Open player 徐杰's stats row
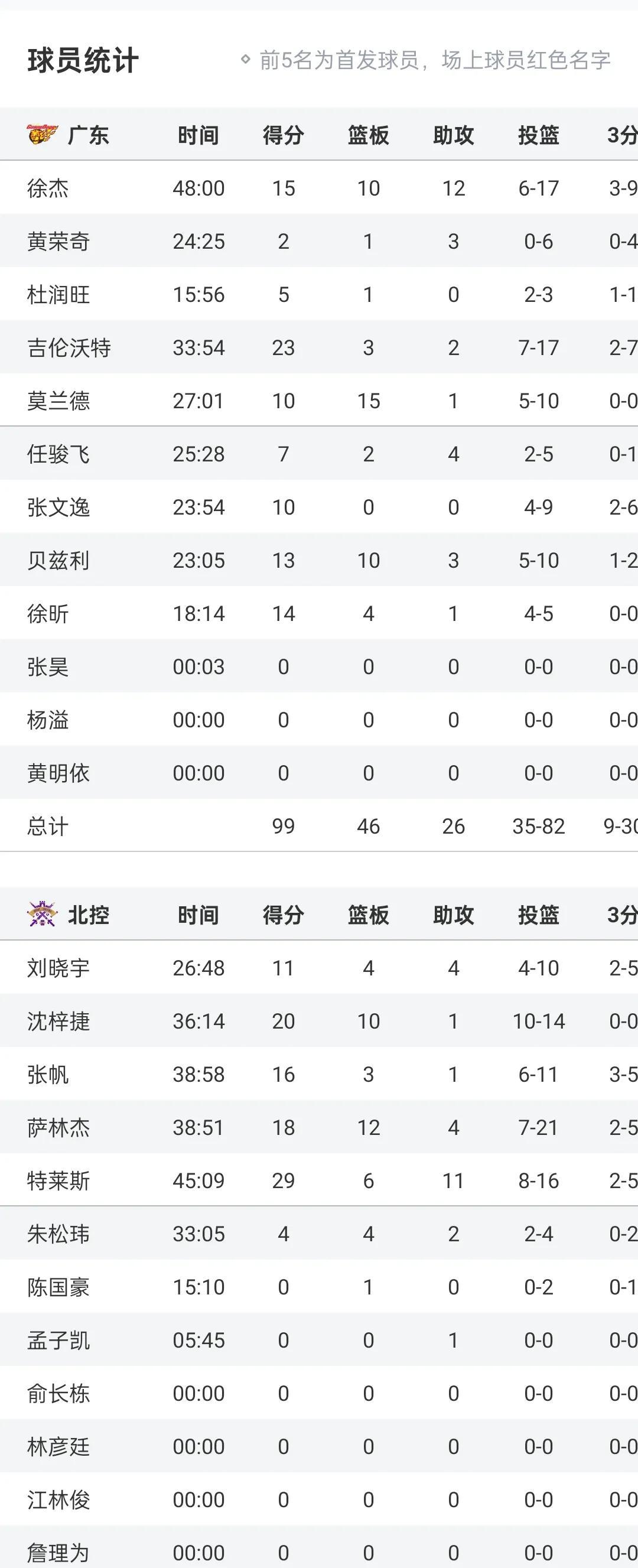This screenshot has height=1568, width=638. [x=48, y=188]
